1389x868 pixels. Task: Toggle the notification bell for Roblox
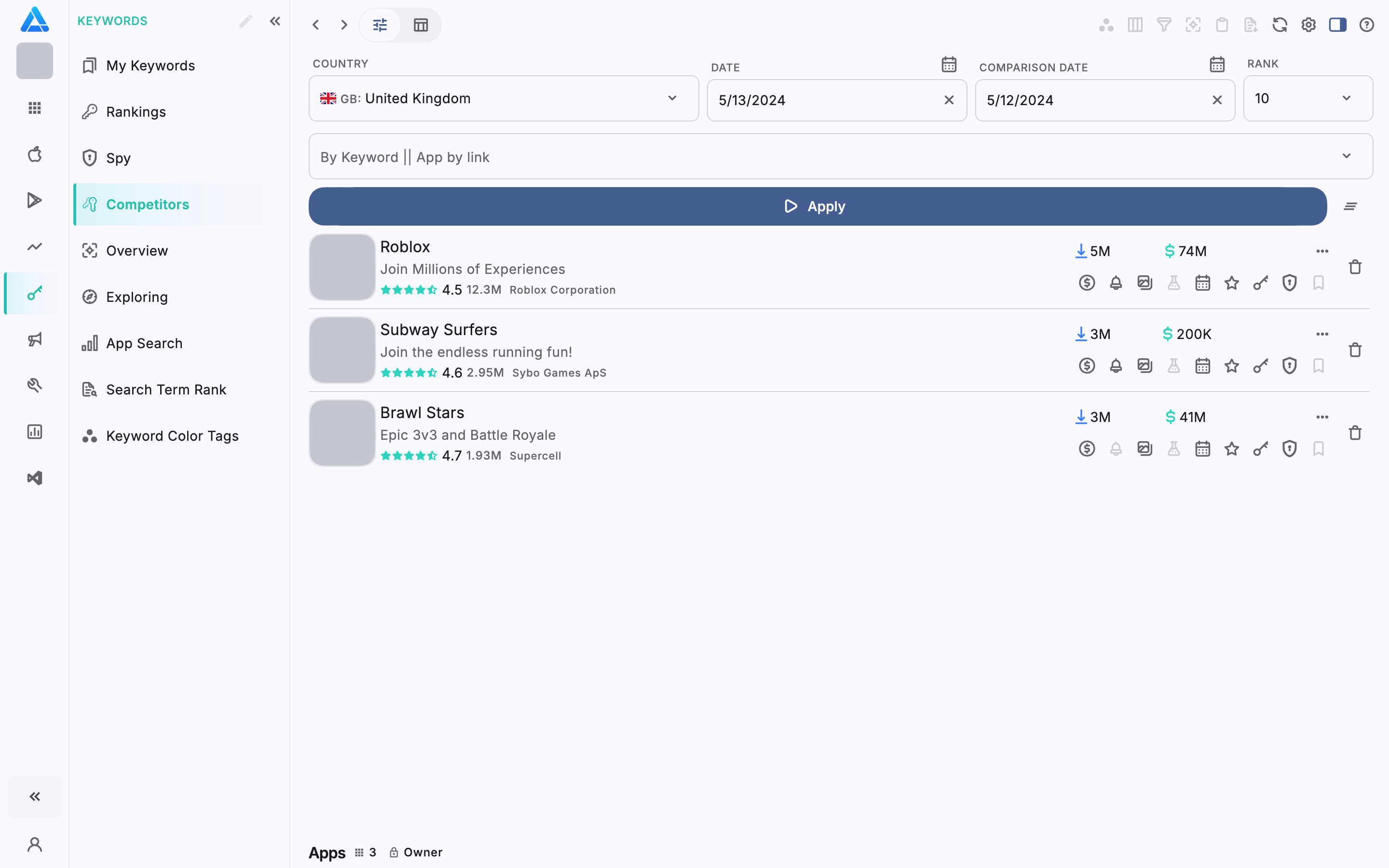pos(1116,283)
